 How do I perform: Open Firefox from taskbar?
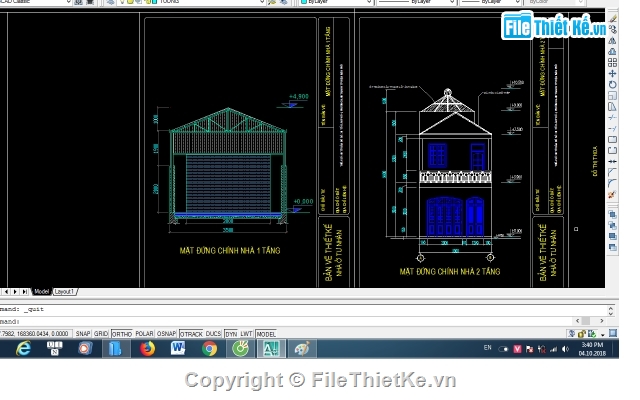(x=147, y=349)
